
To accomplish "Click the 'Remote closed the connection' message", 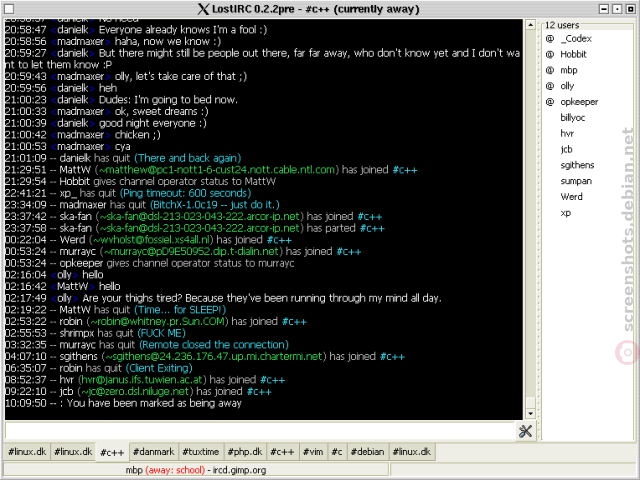I will pyautogui.click(x=214, y=344).
